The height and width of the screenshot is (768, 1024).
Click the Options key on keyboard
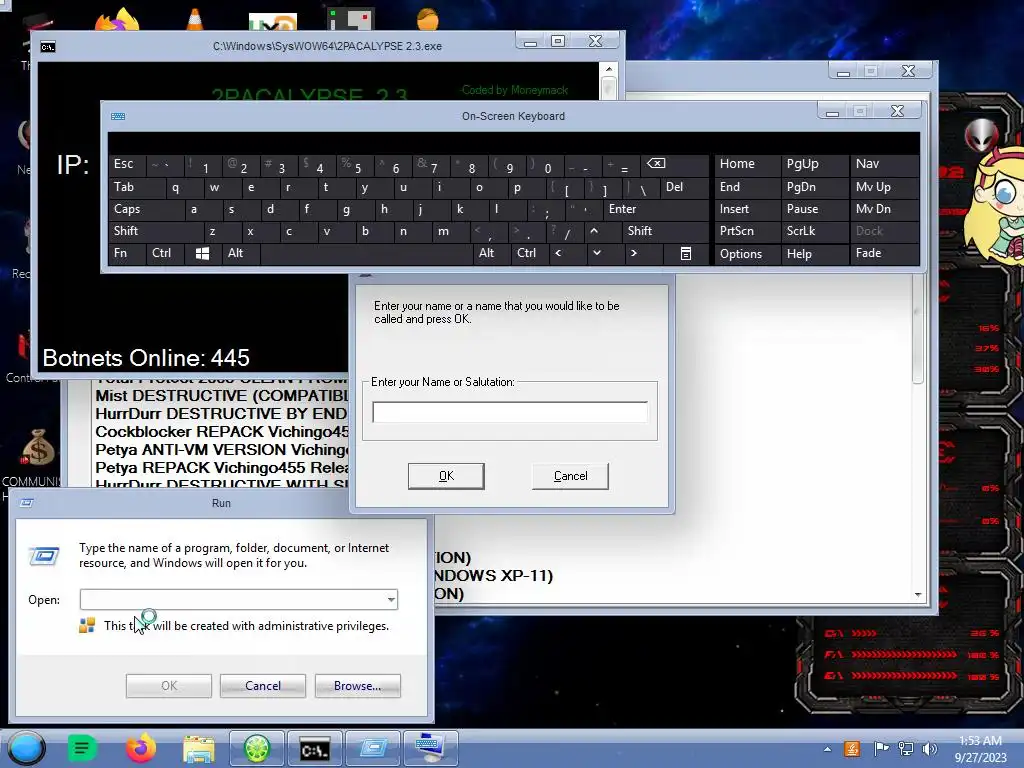746,253
